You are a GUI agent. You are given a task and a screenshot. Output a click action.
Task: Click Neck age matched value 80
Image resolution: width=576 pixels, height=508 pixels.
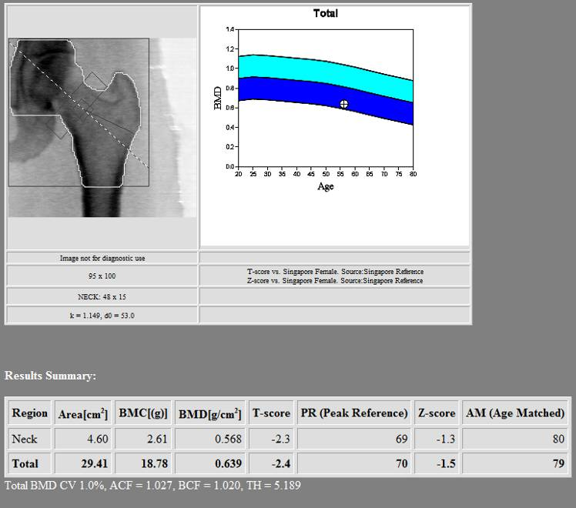558,439
